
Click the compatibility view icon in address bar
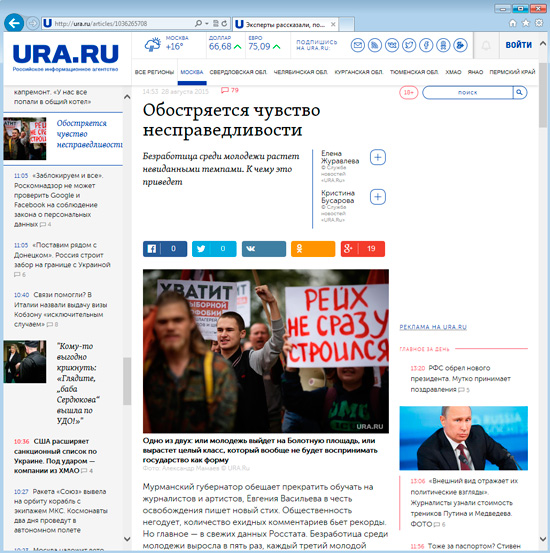pyautogui.click(x=216, y=24)
